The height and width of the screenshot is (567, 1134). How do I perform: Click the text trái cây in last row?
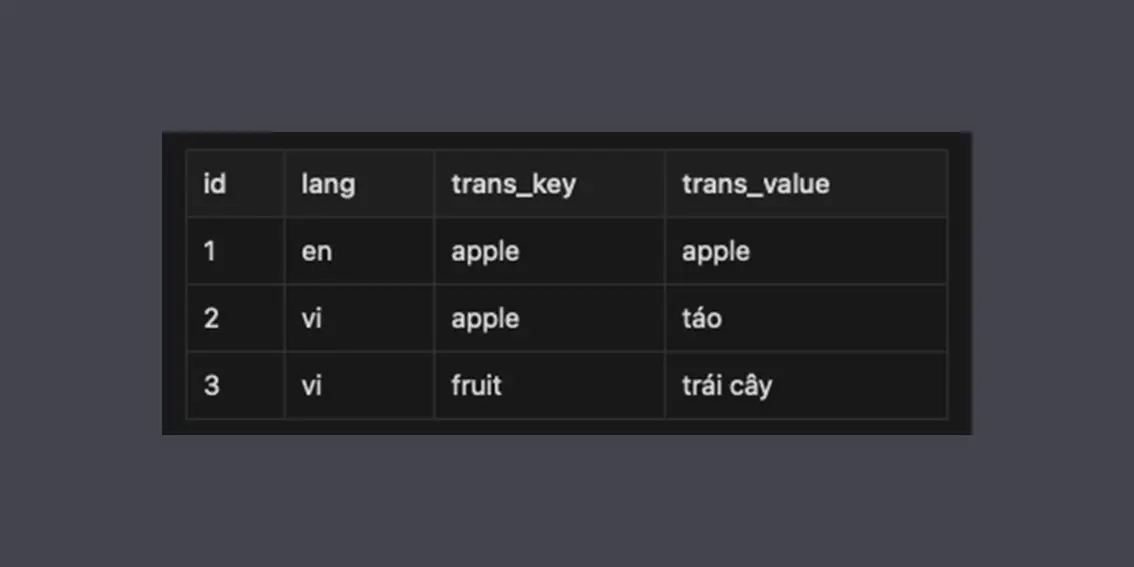727,385
